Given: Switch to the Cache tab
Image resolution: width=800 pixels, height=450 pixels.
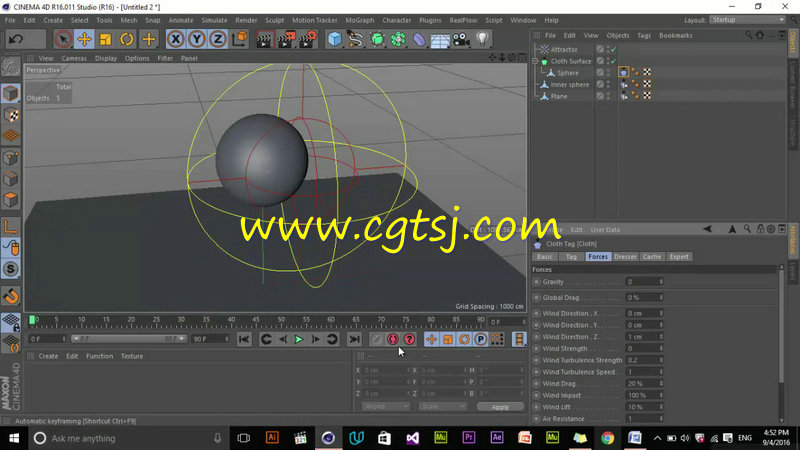Looking at the screenshot, I should coord(652,257).
